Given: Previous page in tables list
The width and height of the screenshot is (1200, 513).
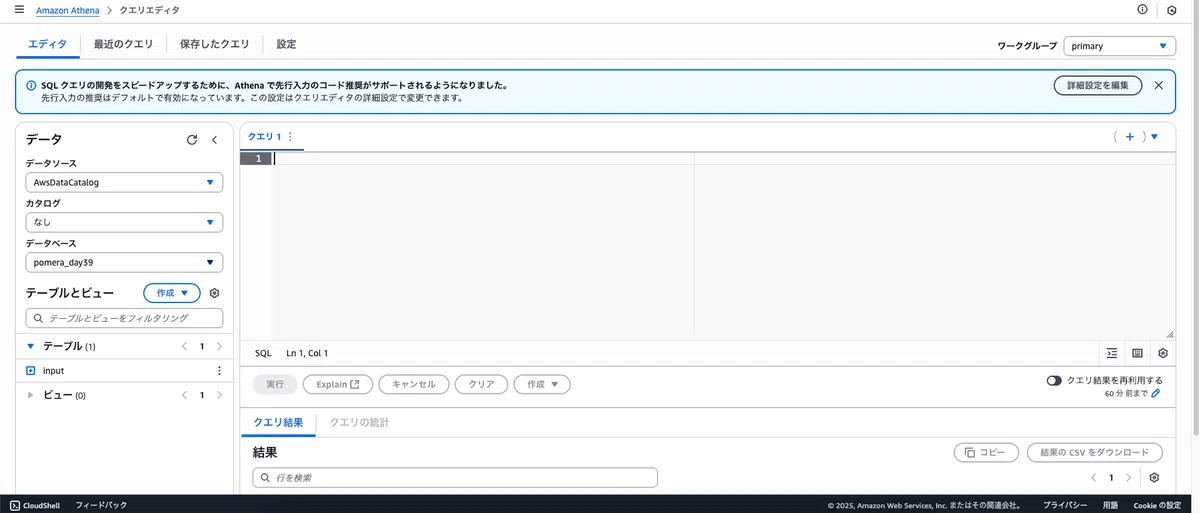Looking at the screenshot, I should coord(184,346).
